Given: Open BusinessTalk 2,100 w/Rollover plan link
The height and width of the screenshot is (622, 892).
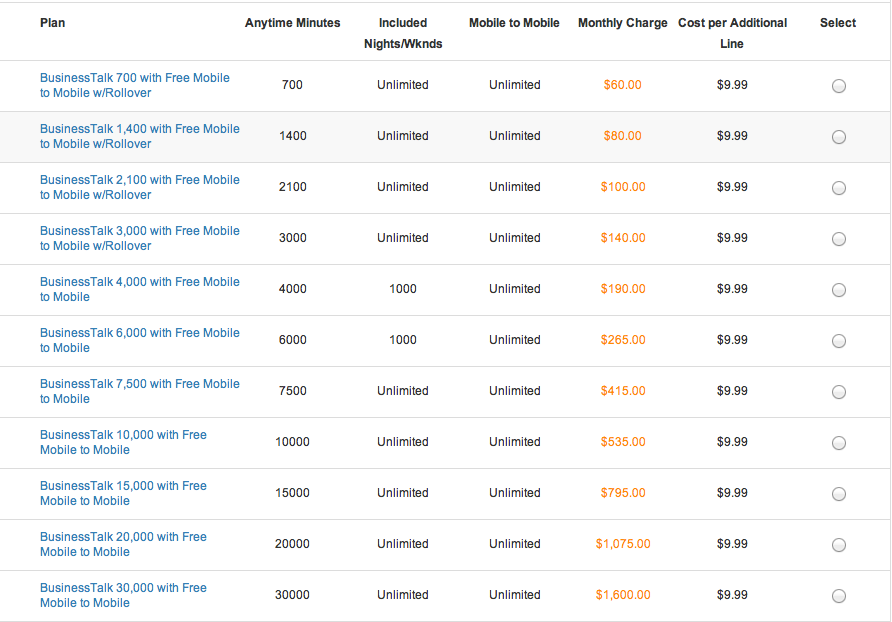Looking at the screenshot, I should 140,187.
